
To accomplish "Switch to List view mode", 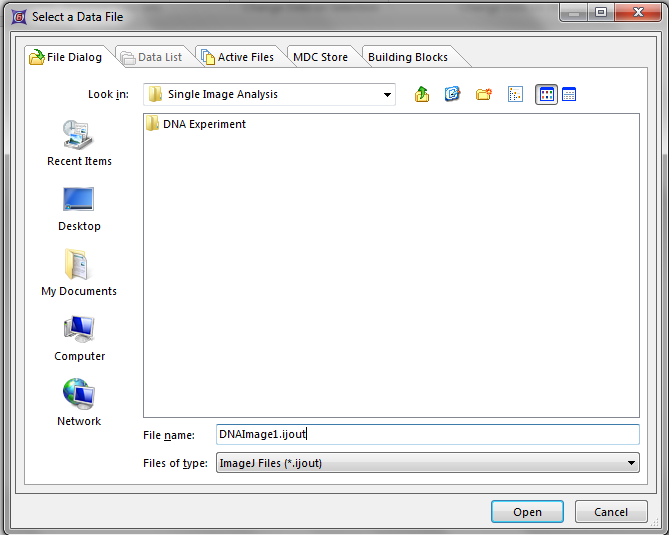I will (x=546, y=94).
